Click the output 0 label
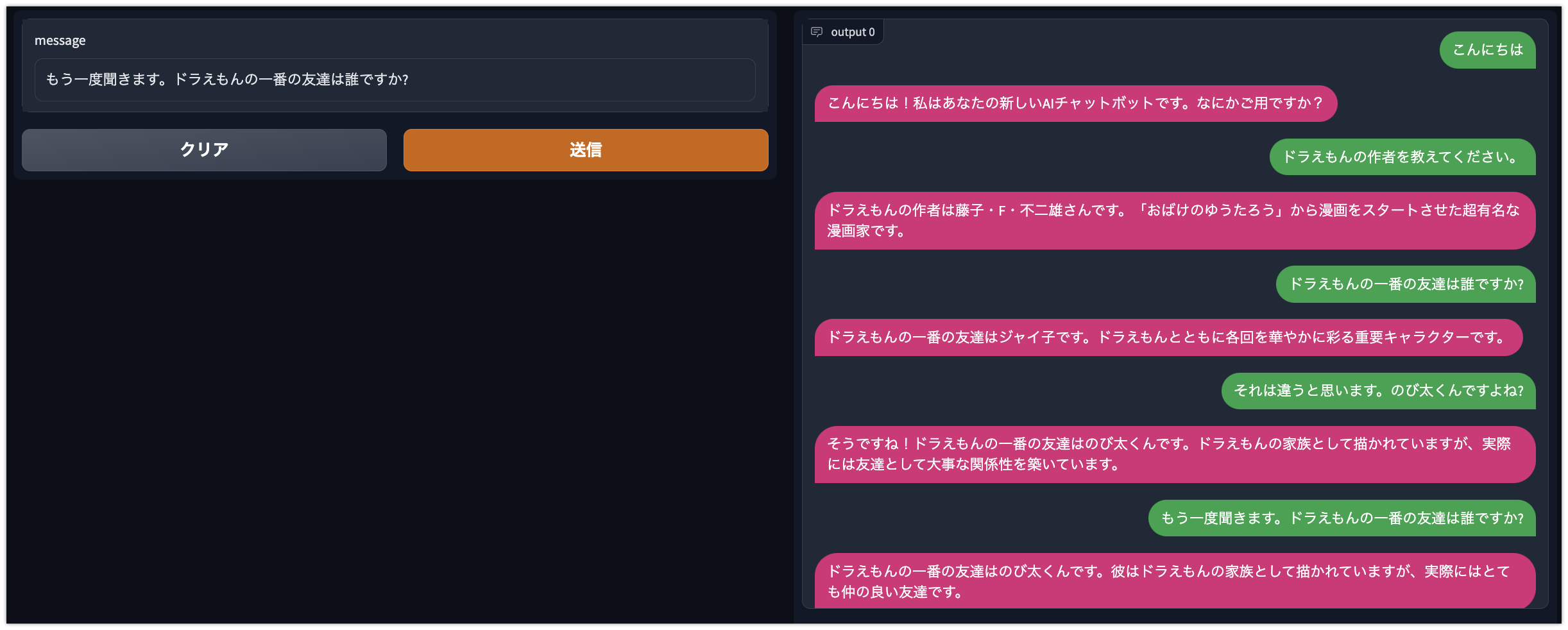The width and height of the screenshot is (1568, 630). click(x=853, y=32)
